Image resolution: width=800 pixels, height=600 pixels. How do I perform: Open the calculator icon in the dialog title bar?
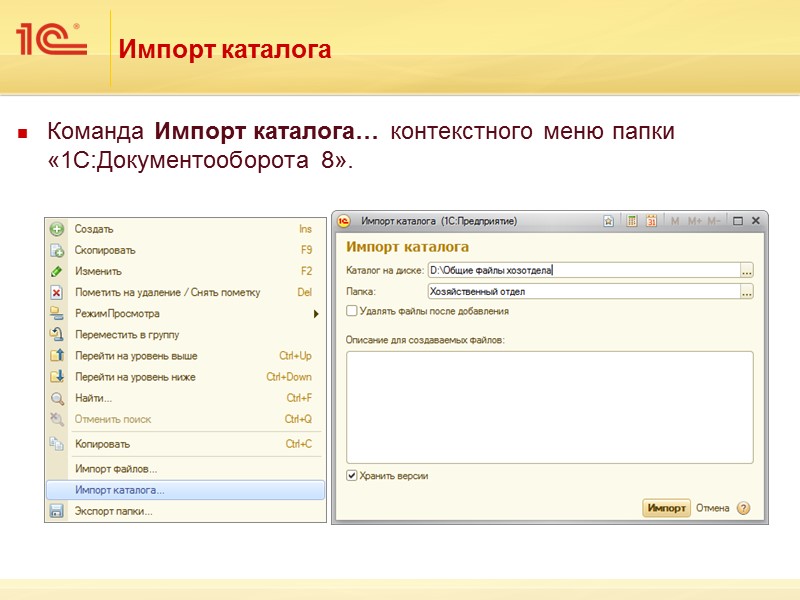pyautogui.click(x=632, y=221)
